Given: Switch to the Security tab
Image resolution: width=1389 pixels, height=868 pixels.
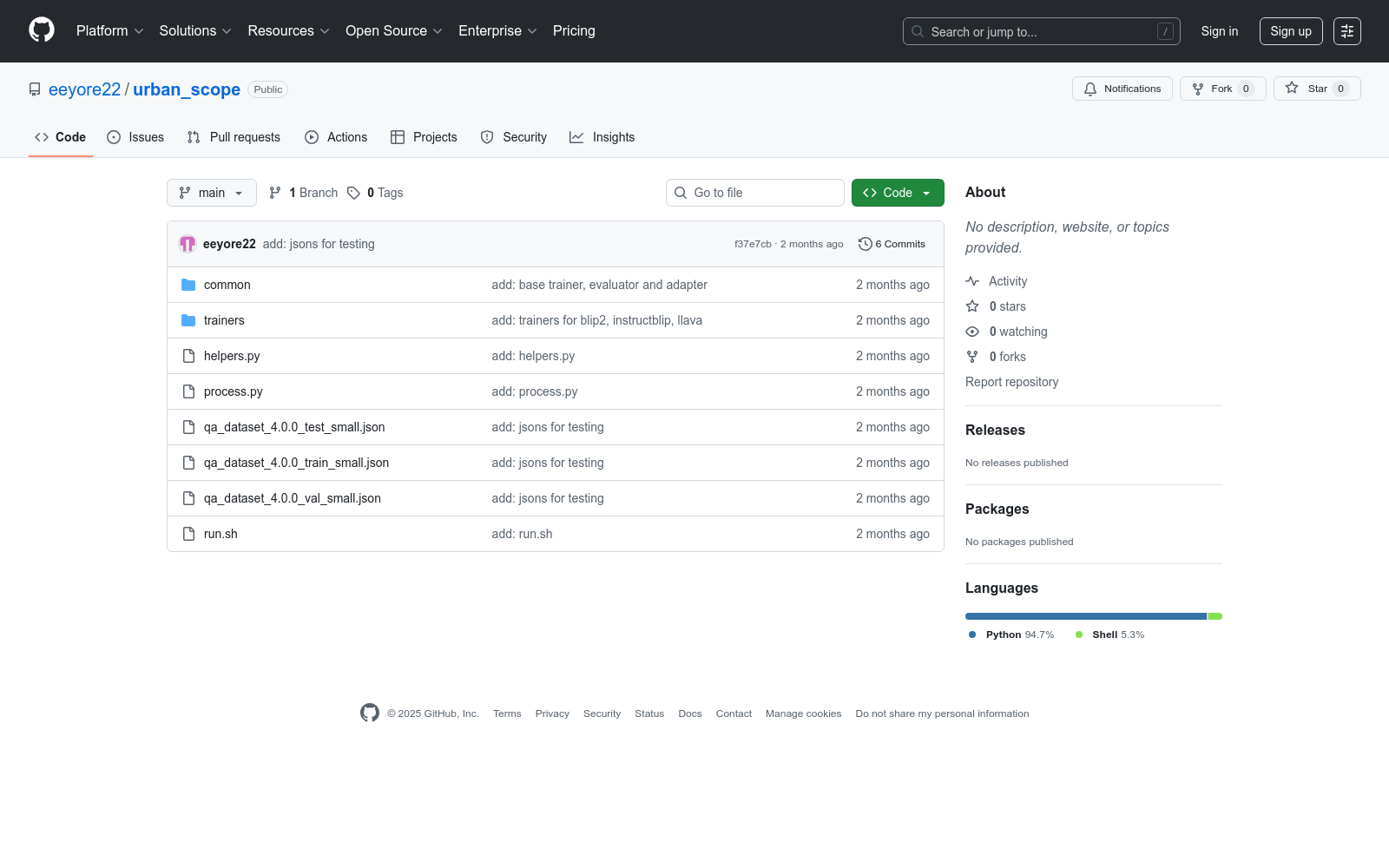Looking at the screenshot, I should [x=514, y=137].
